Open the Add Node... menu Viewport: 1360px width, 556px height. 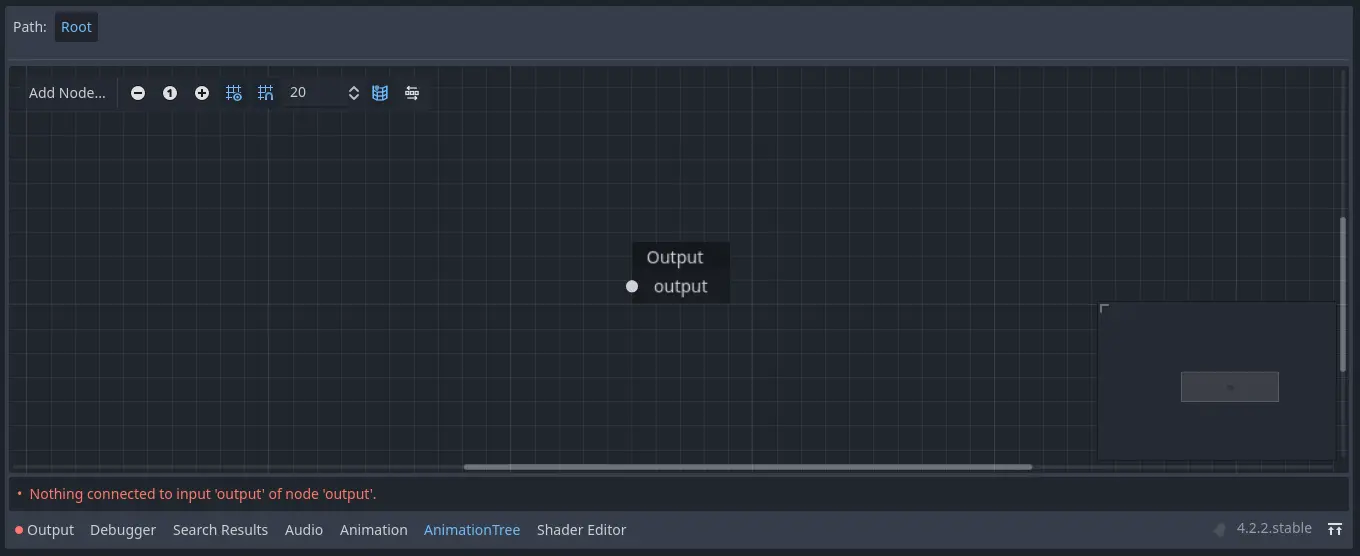click(x=67, y=93)
